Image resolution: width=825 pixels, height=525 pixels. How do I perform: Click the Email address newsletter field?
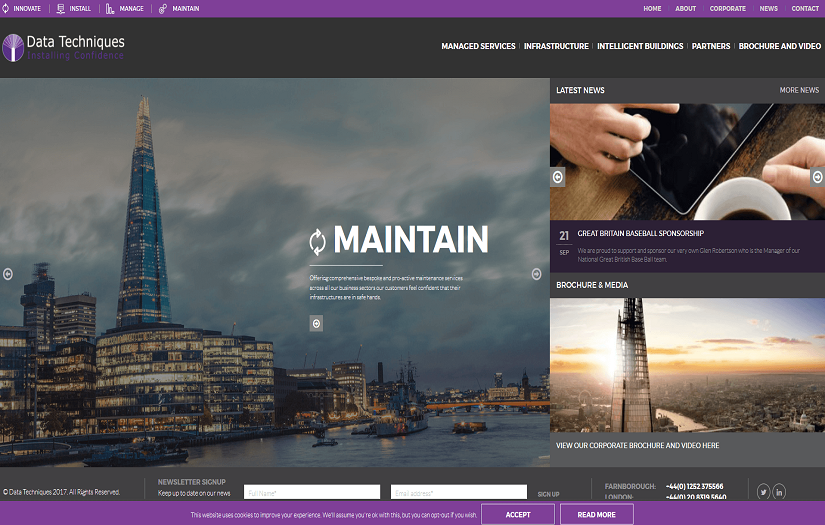[459, 492]
